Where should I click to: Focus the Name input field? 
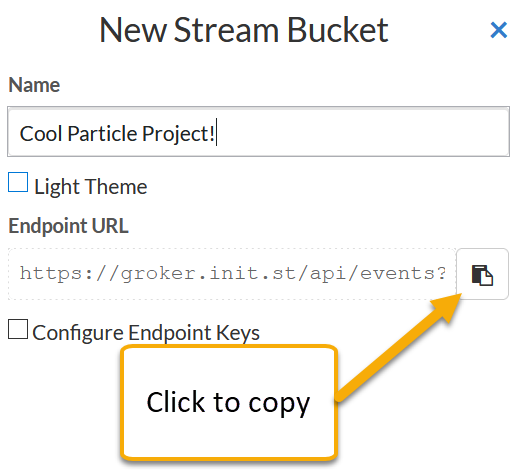[258, 132]
